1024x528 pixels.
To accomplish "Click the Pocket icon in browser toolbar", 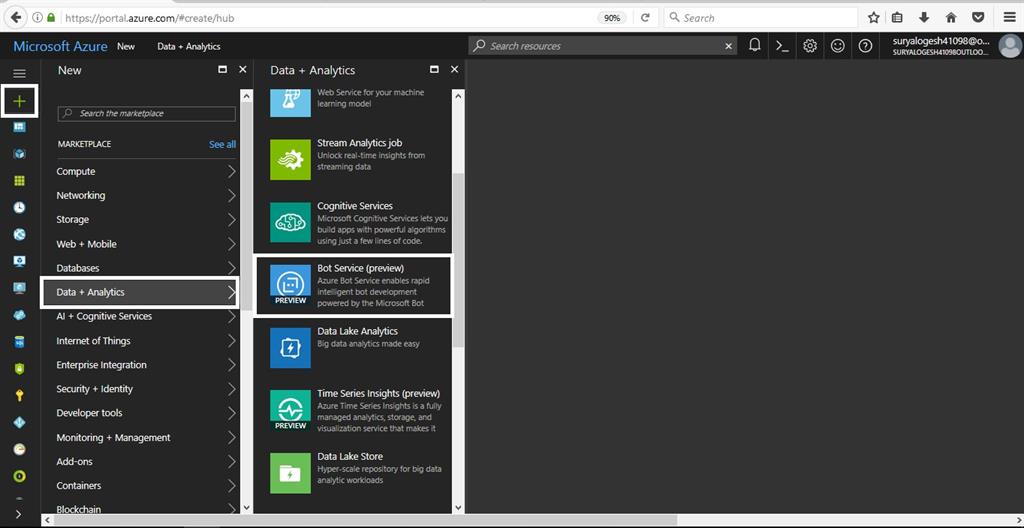I will click(x=978, y=18).
